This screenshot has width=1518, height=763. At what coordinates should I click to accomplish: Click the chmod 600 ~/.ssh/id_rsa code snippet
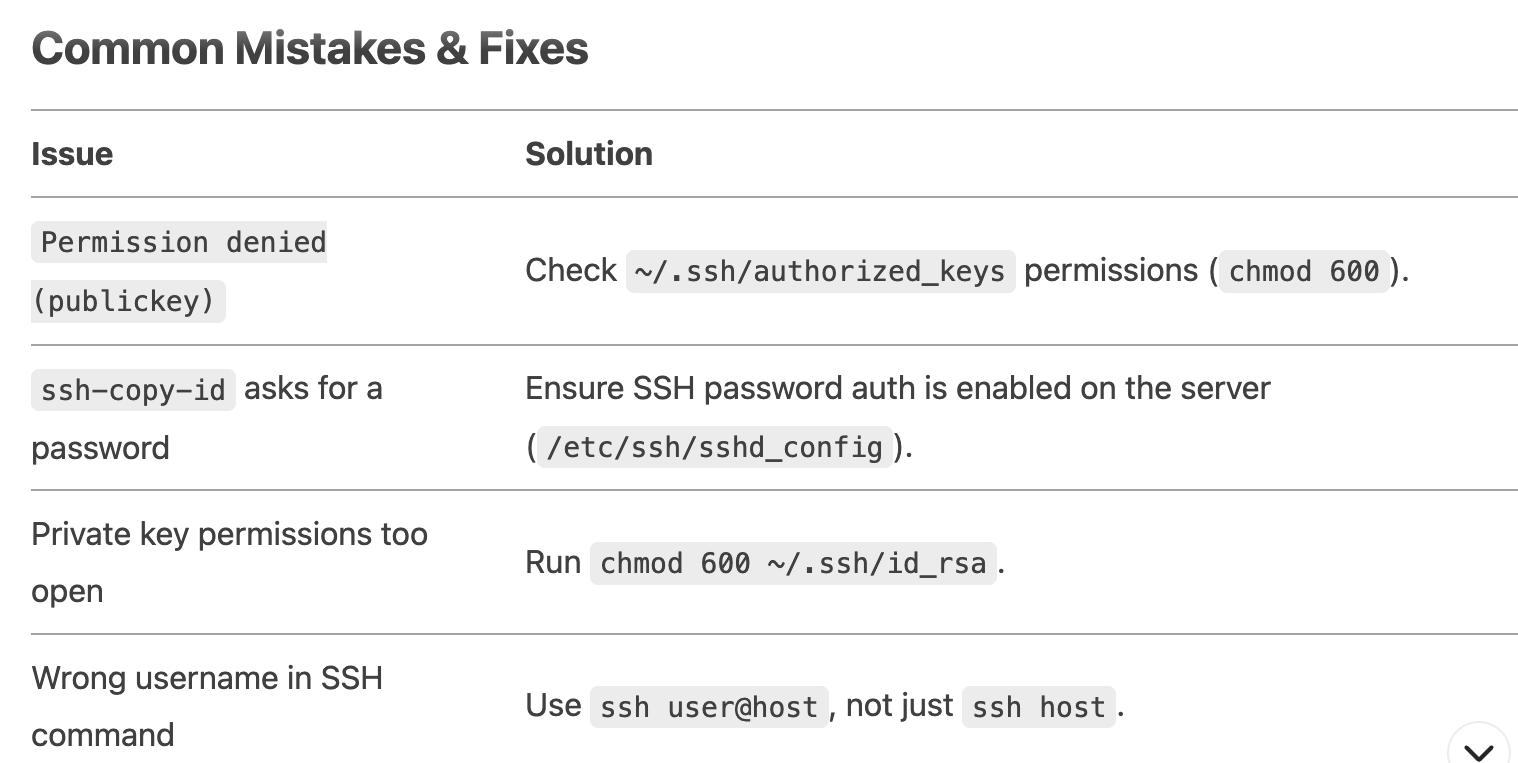(793, 563)
